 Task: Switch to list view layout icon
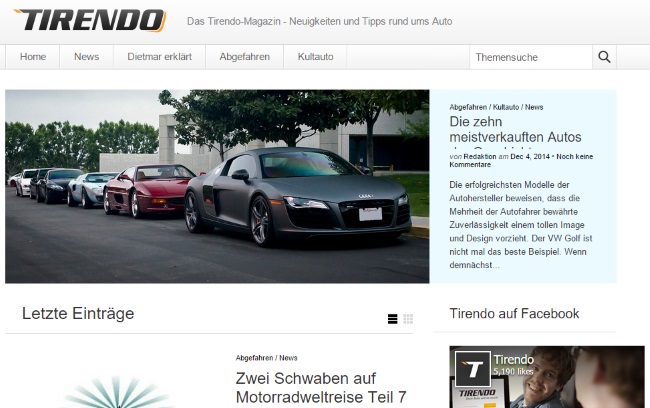[392, 319]
